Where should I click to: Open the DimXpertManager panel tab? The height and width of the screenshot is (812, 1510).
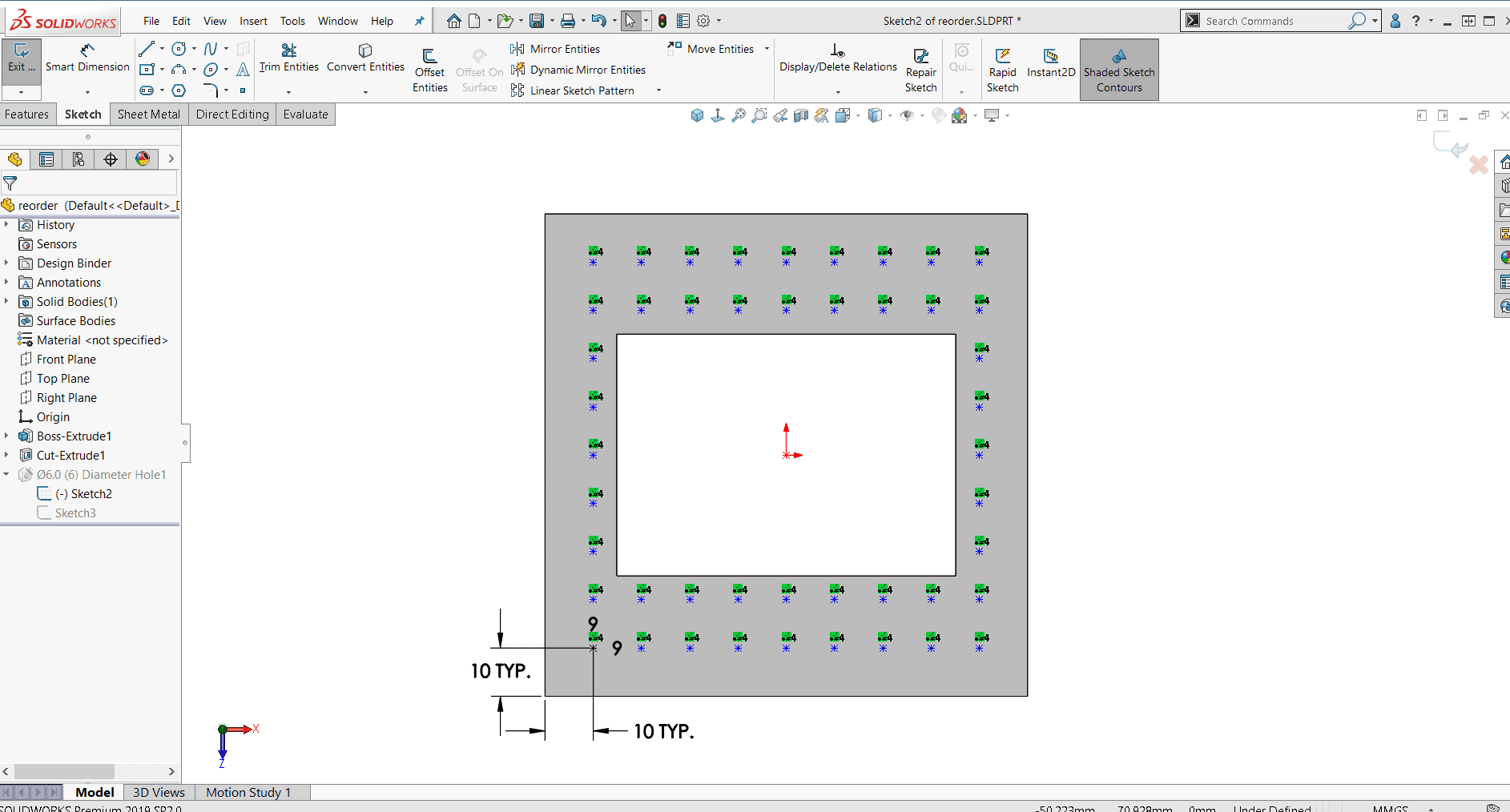tap(111, 159)
